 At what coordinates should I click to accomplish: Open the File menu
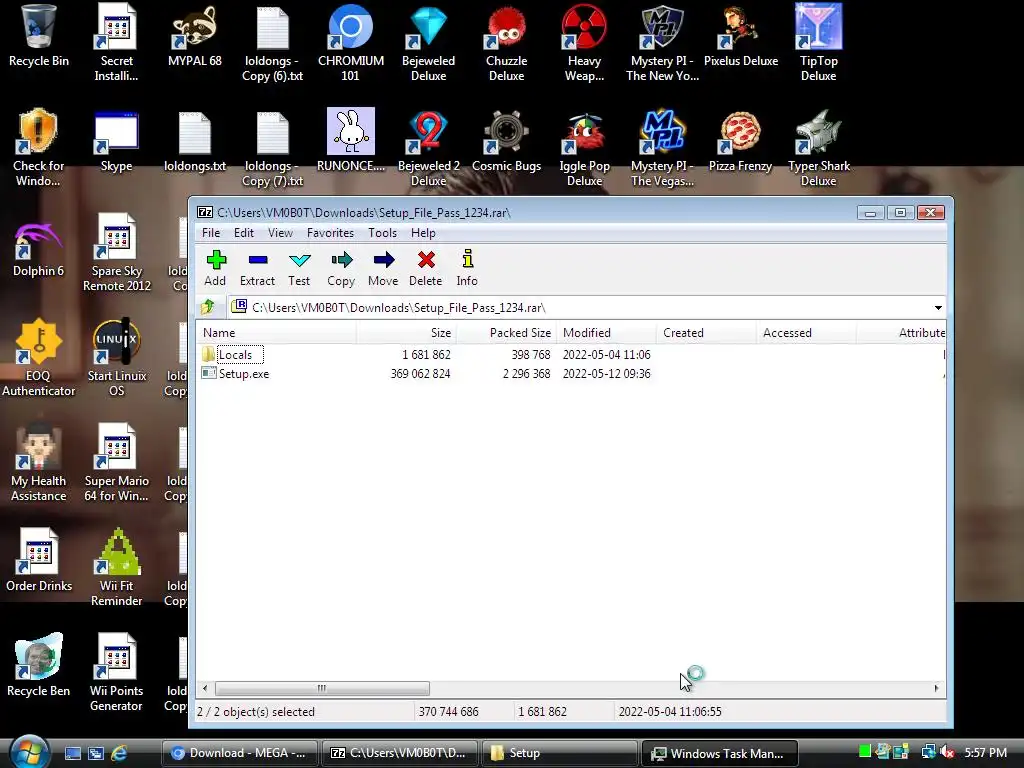click(x=211, y=232)
